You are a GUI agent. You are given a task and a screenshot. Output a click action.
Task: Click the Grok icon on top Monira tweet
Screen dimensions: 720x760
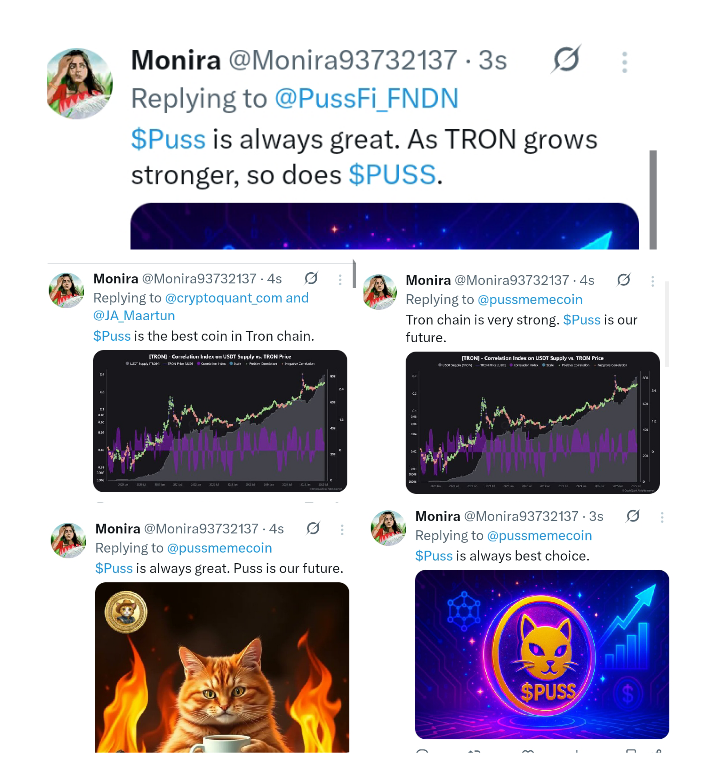(566, 59)
